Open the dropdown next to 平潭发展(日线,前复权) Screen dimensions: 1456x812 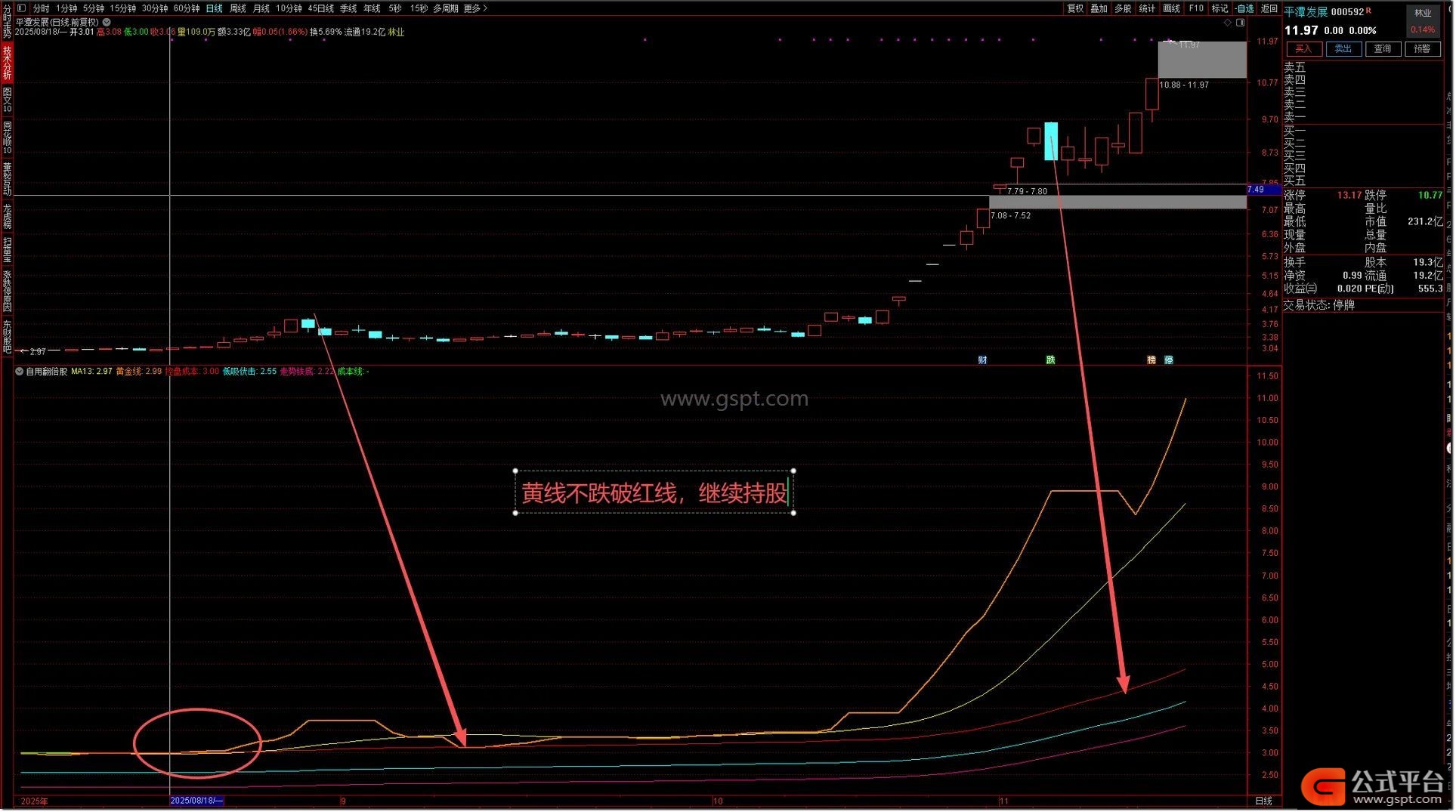[107, 22]
